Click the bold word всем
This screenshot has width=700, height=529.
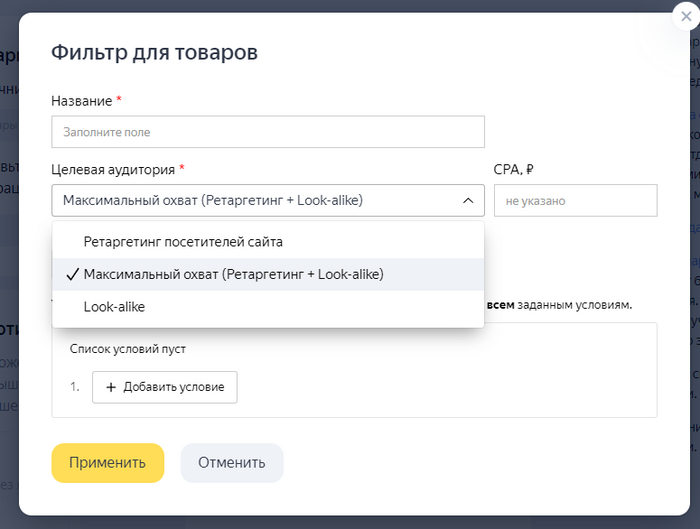[x=500, y=304]
